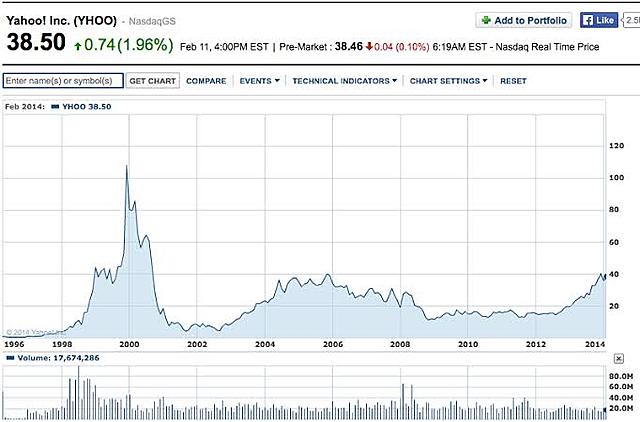
Task: Click the current price marker at chart end
Action: (x=604, y=278)
